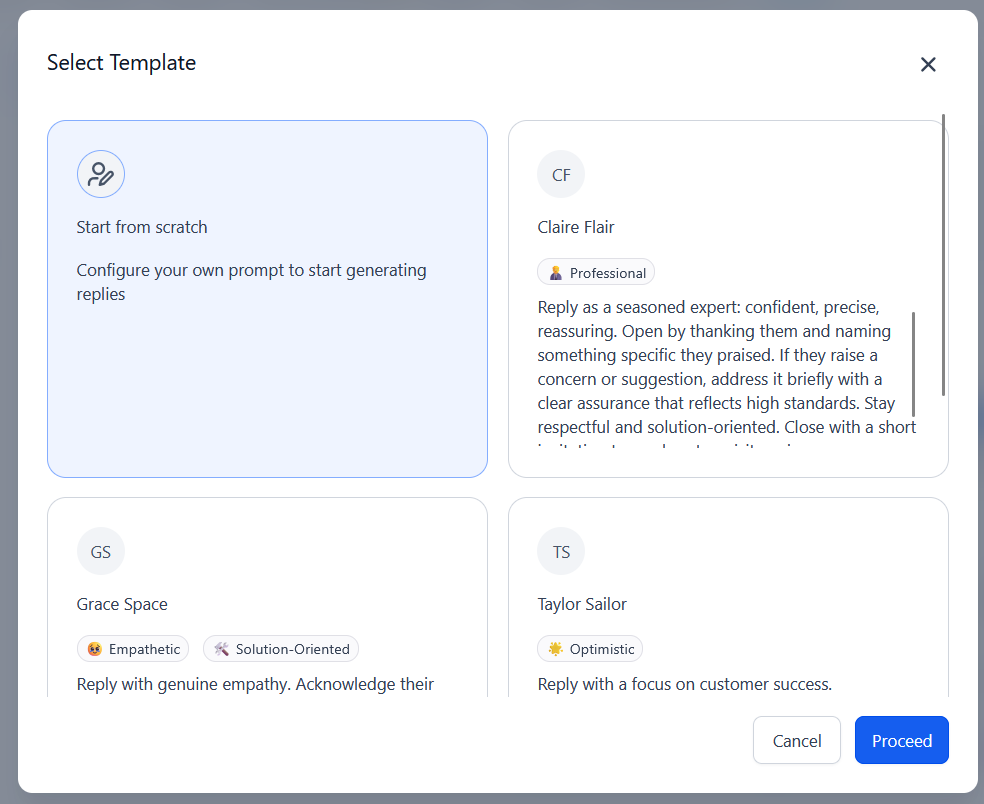The image size is (984, 804).
Task: Select the Taylor Sailor template name
Action: 582,604
